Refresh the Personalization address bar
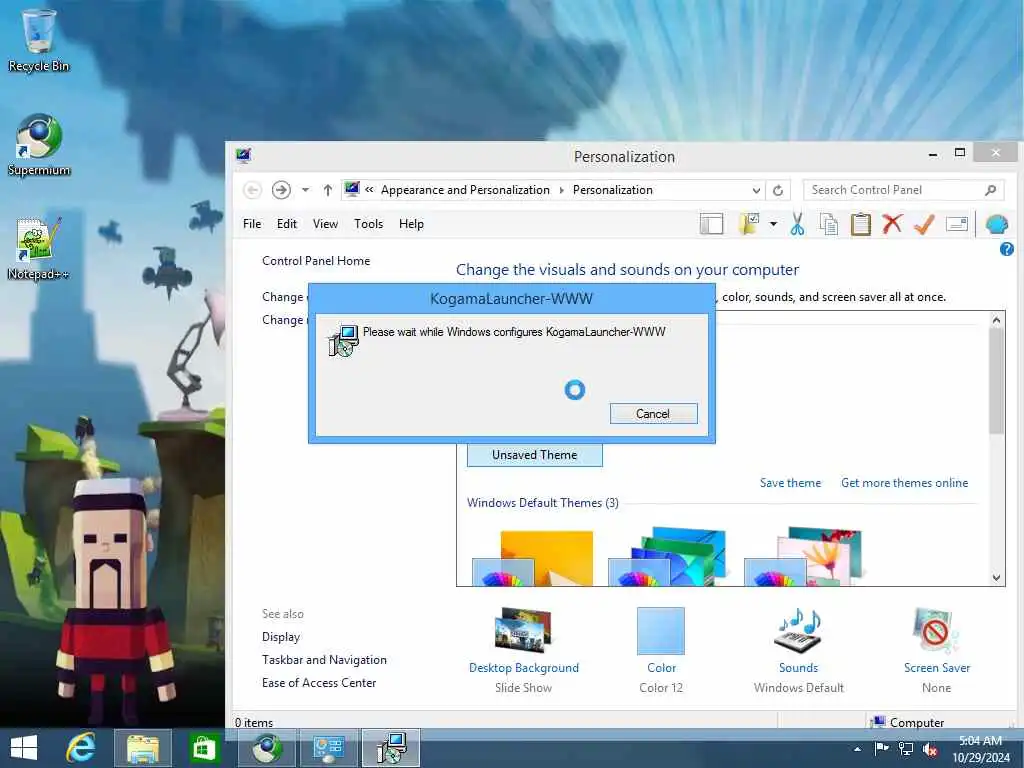The image size is (1024, 768). pos(778,190)
